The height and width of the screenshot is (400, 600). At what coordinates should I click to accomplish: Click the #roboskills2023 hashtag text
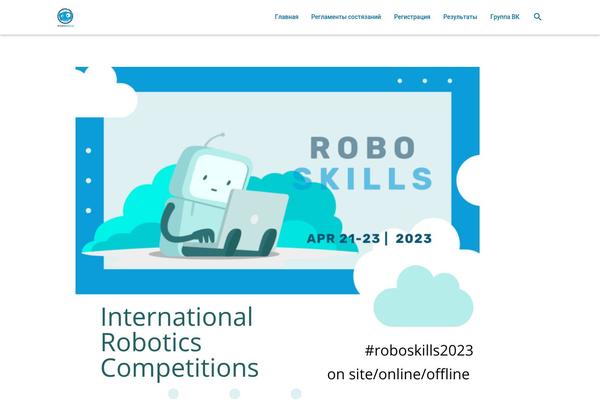pos(419,350)
